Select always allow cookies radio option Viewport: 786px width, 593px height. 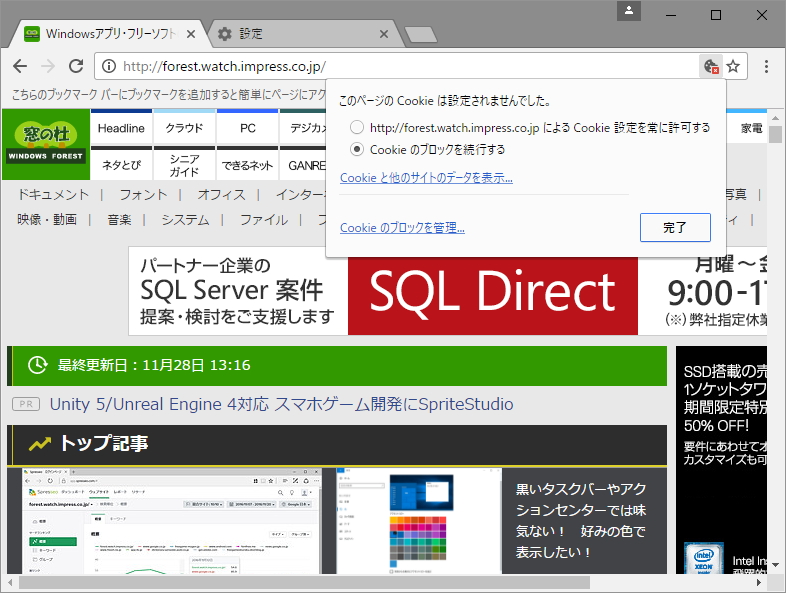pyautogui.click(x=357, y=127)
